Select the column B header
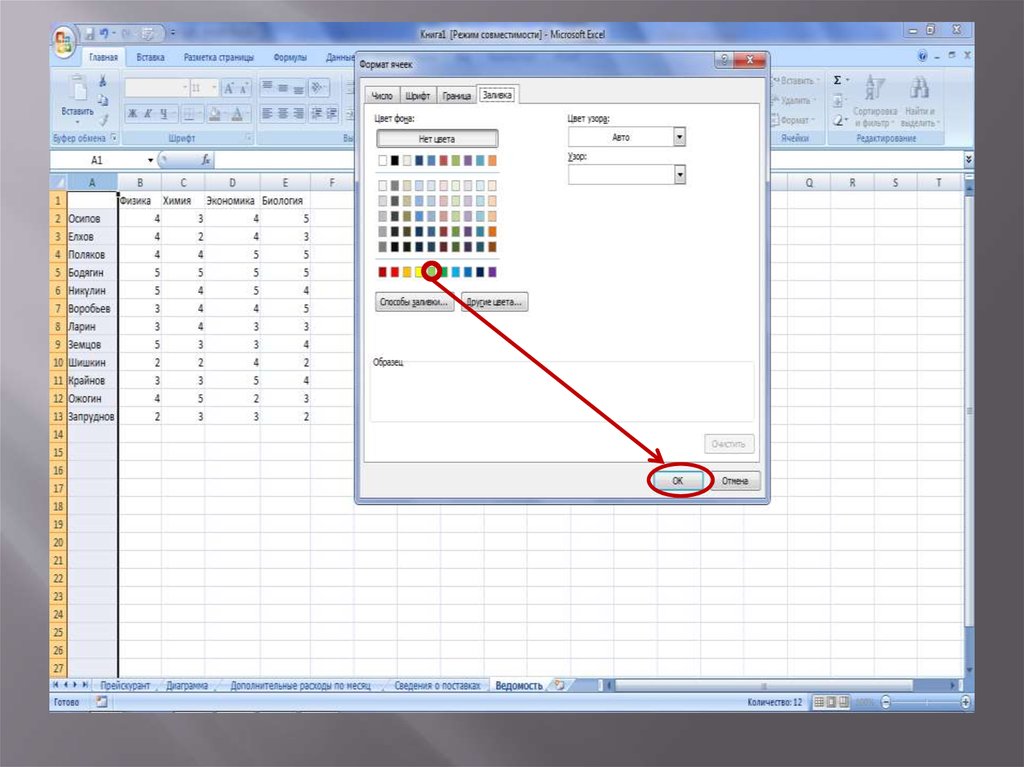 [x=140, y=183]
